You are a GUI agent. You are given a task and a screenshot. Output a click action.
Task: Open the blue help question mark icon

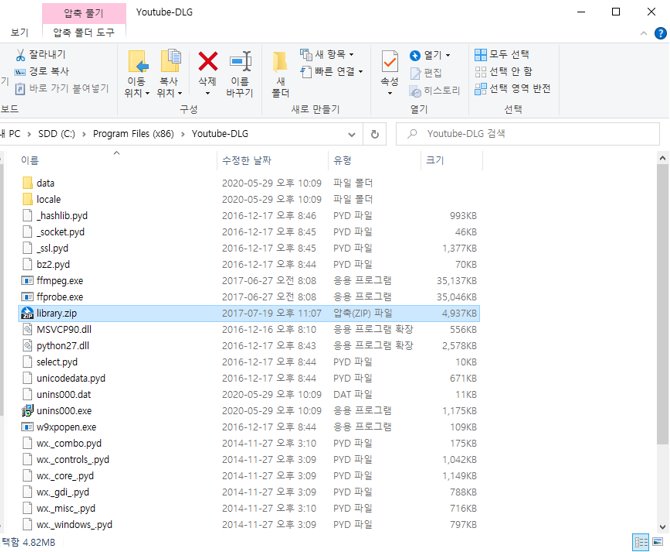[x=660, y=33]
